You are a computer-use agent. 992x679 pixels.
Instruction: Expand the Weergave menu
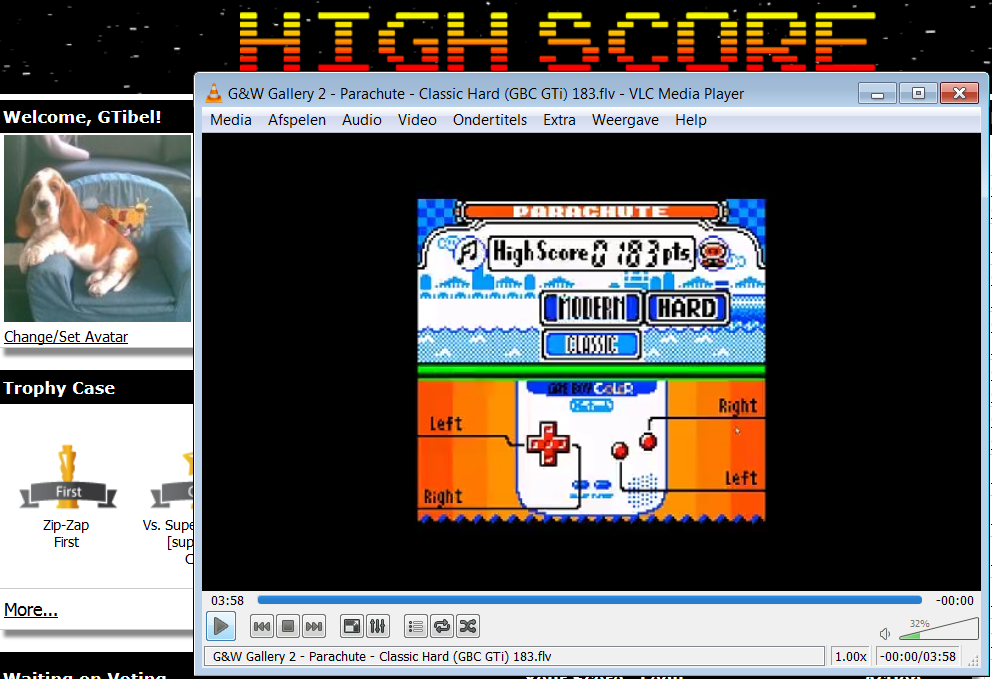coord(625,120)
